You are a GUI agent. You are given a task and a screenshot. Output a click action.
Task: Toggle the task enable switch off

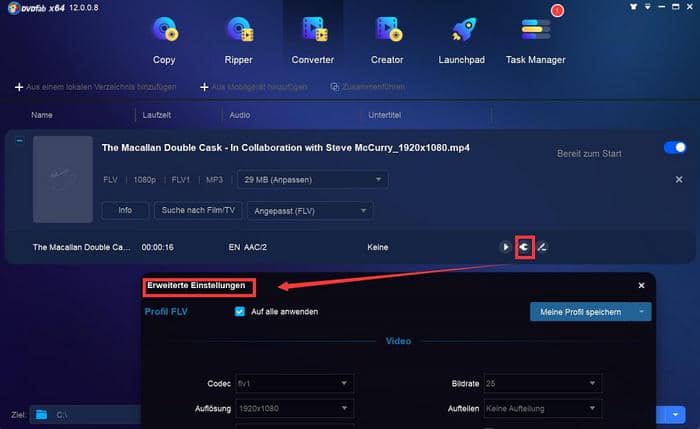[675, 147]
